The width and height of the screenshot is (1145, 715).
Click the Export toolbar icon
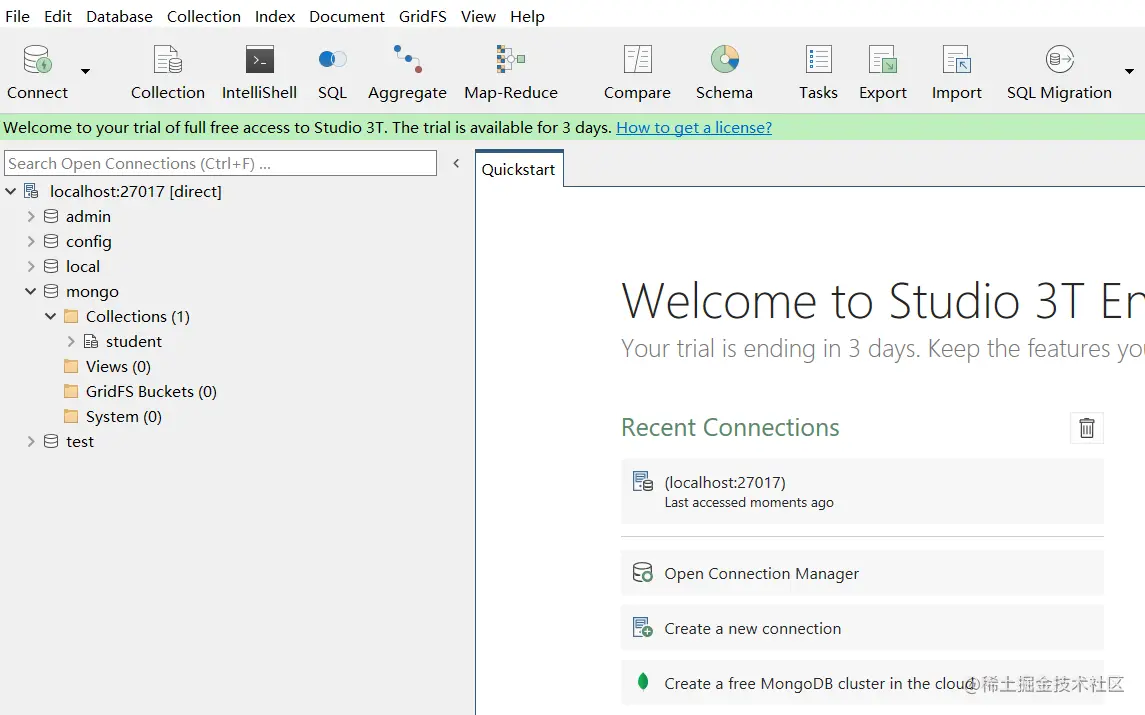(x=882, y=59)
